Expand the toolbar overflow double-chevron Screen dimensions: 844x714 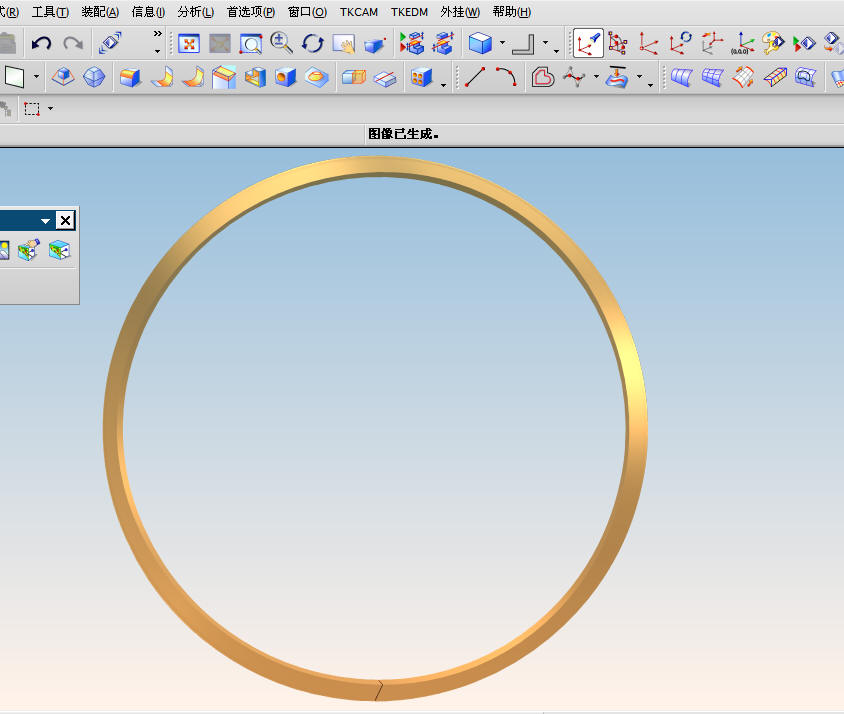pyautogui.click(x=157, y=33)
